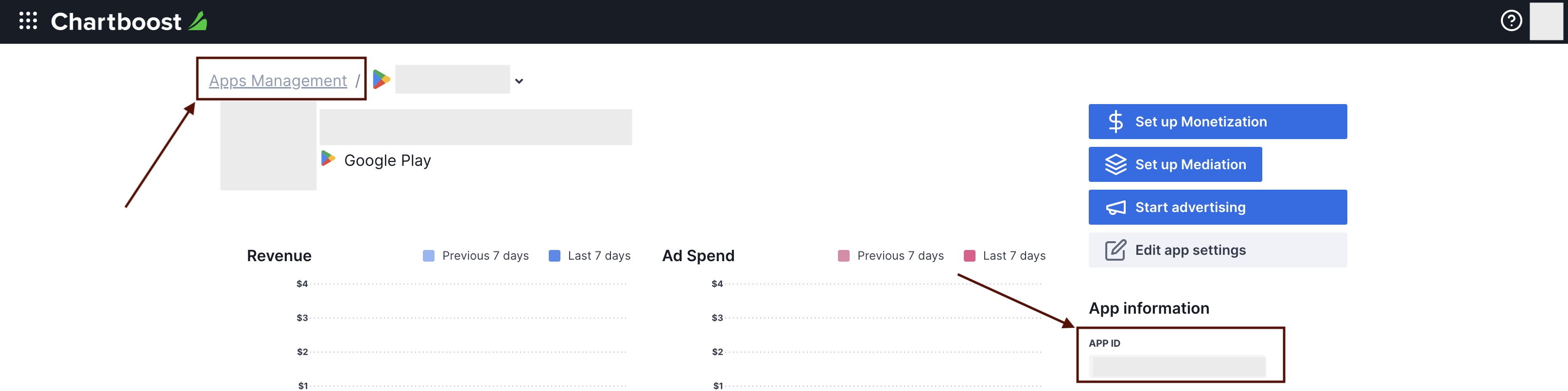
Task: Open Edit app settings
Action: [x=1217, y=249]
